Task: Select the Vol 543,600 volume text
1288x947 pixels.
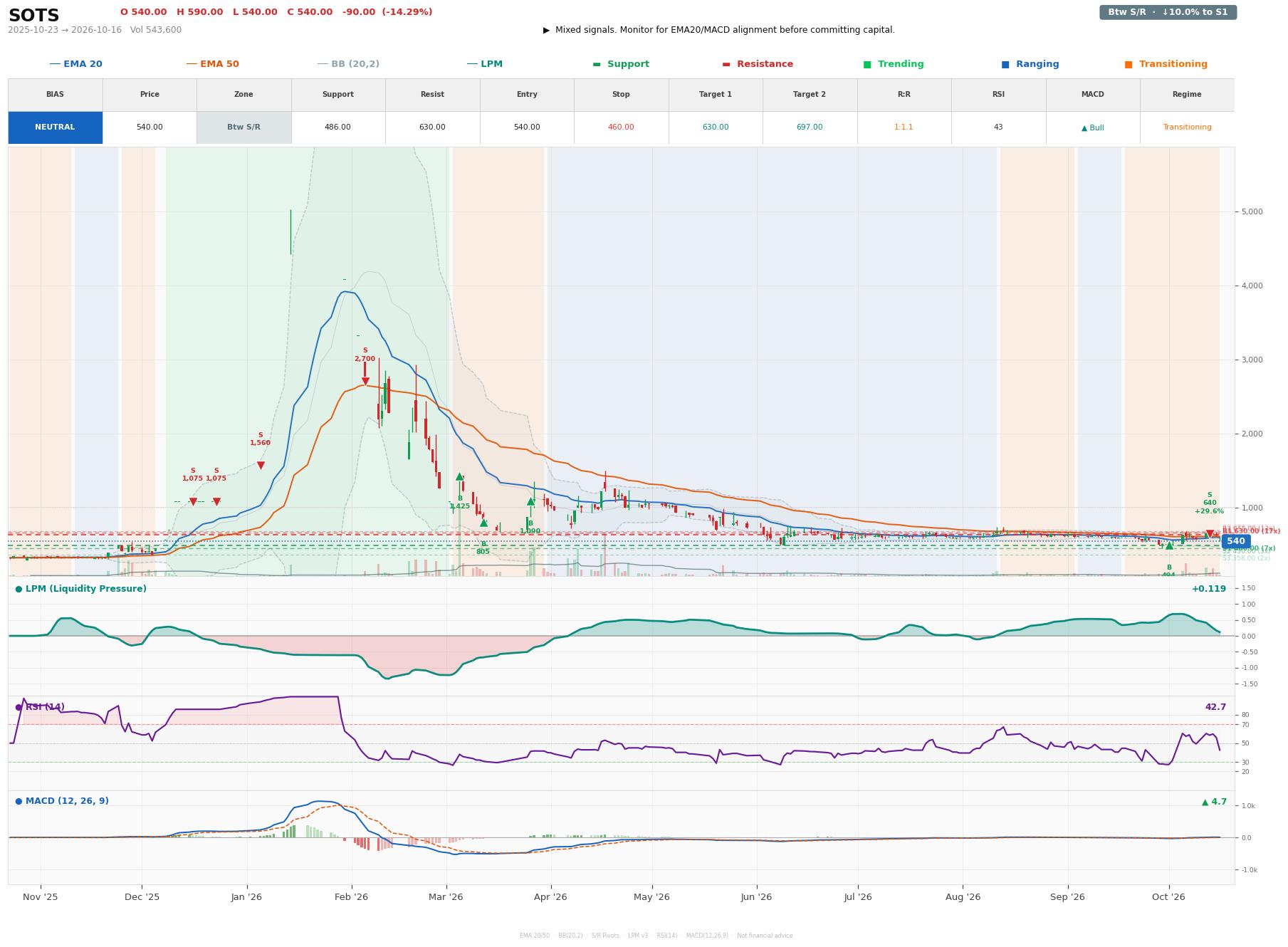Action: click(156, 30)
